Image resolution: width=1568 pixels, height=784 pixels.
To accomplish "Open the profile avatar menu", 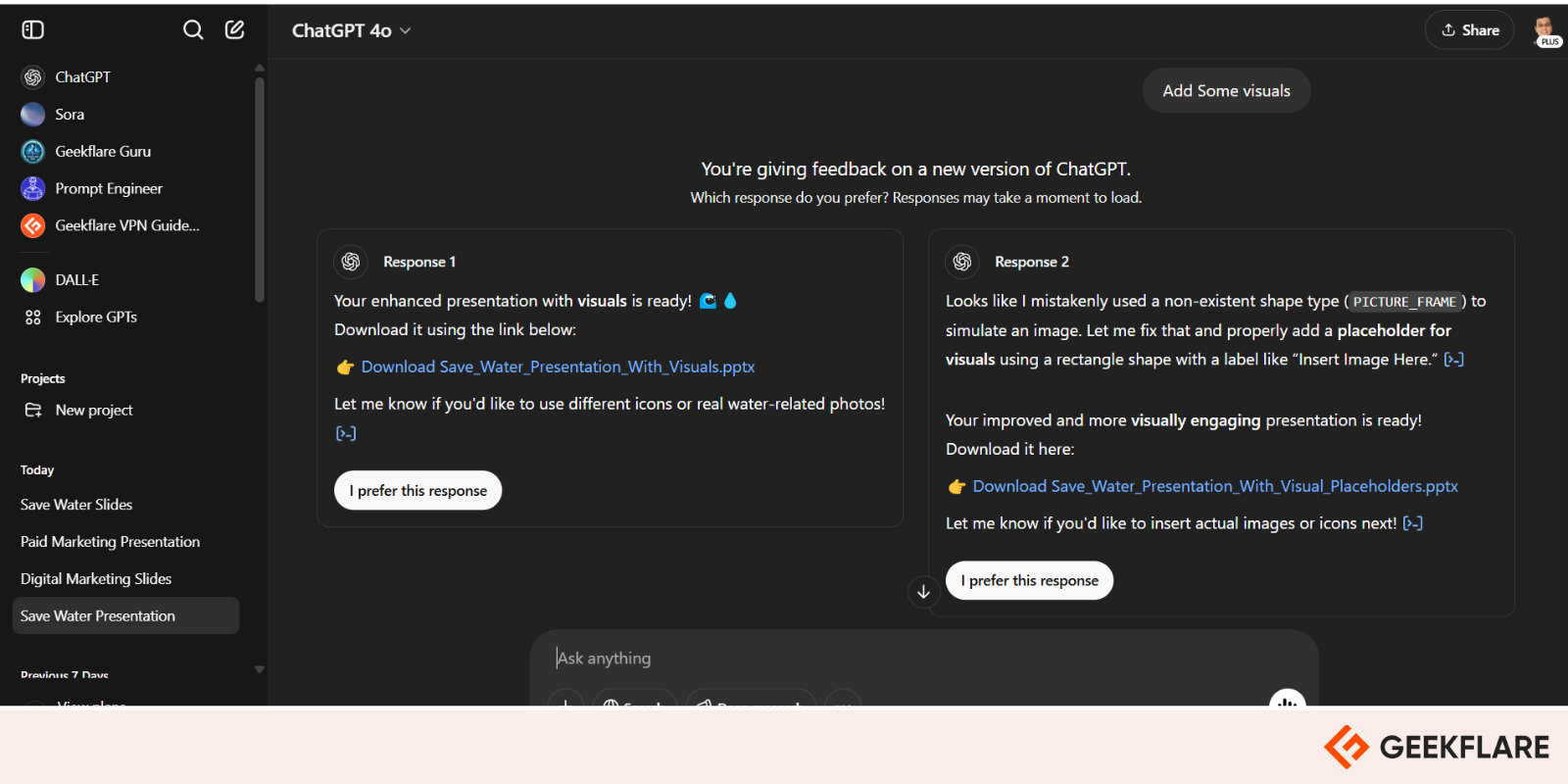I will click(1545, 30).
